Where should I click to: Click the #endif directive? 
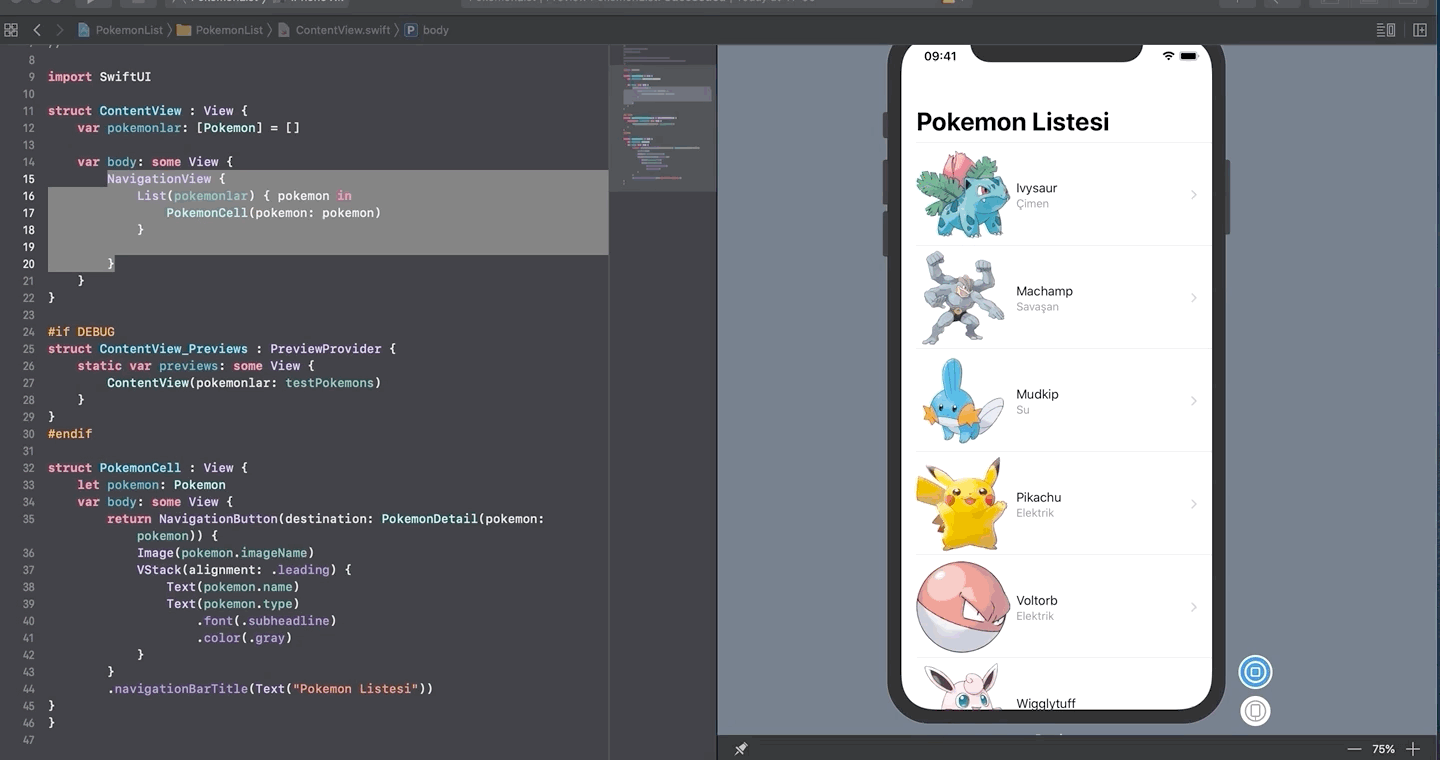(70, 434)
